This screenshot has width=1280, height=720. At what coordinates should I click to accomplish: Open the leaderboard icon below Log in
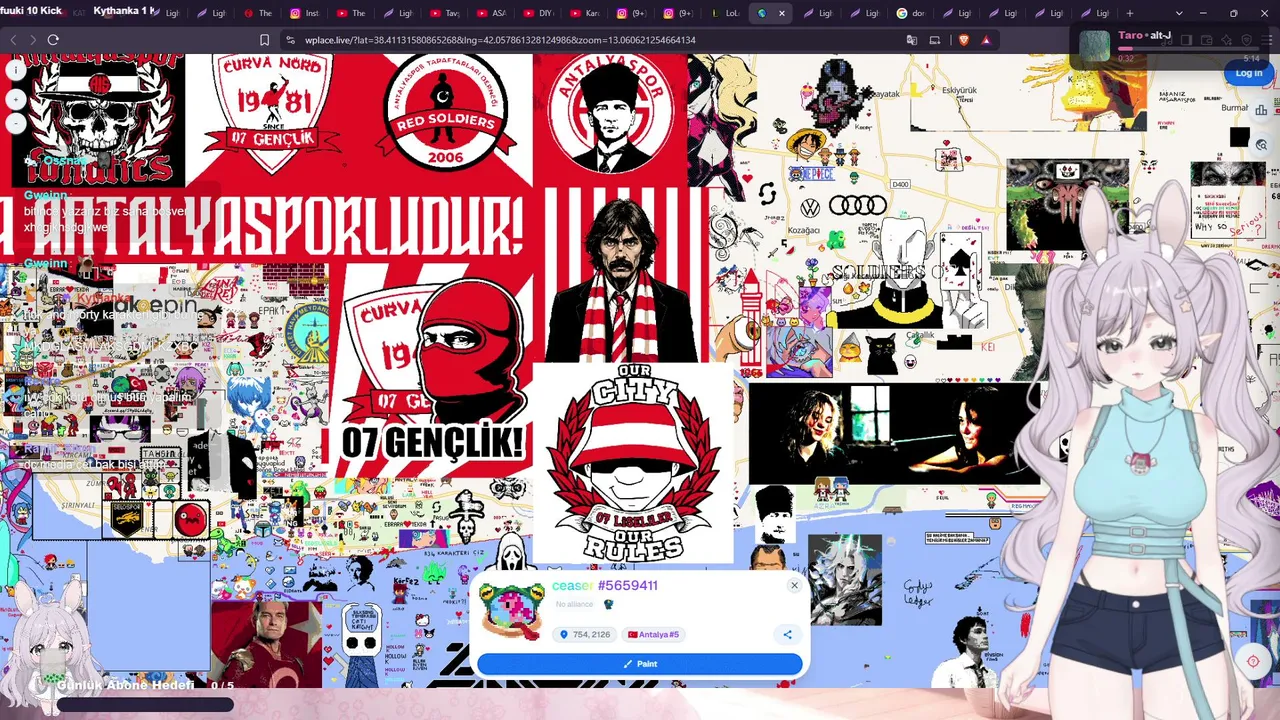coord(1261,110)
